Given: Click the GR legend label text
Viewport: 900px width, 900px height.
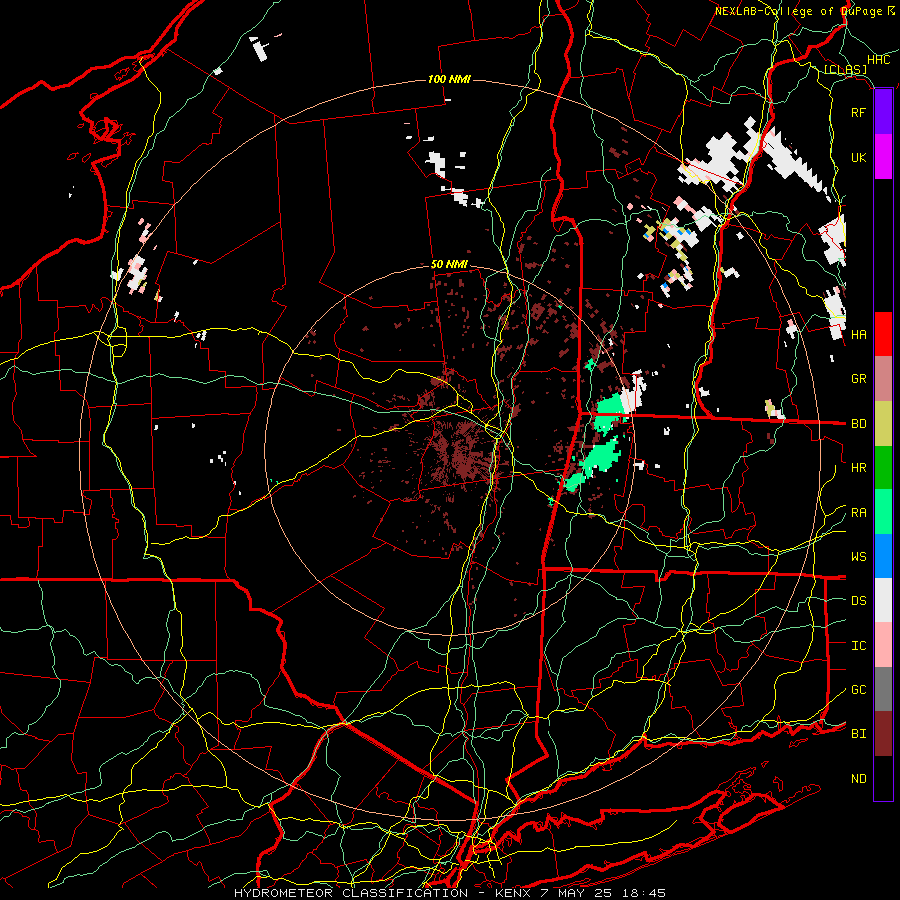Looking at the screenshot, I should pos(859,379).
